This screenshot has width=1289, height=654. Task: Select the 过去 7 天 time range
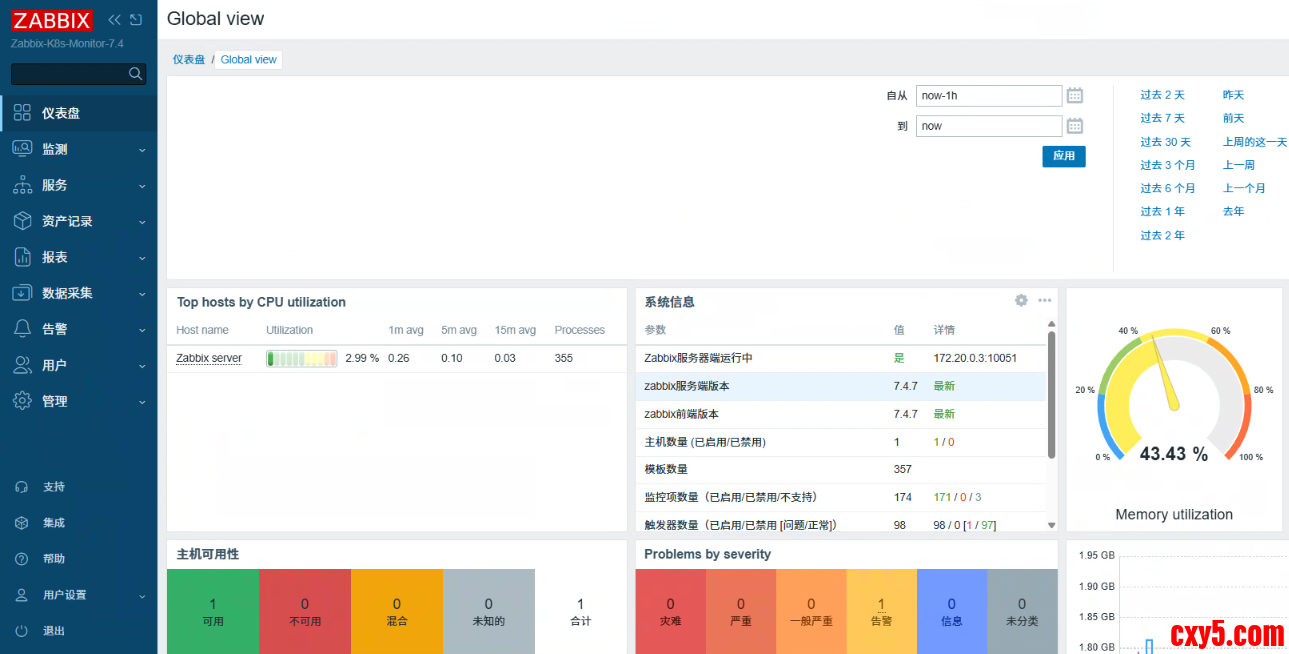coord(1162,118)
